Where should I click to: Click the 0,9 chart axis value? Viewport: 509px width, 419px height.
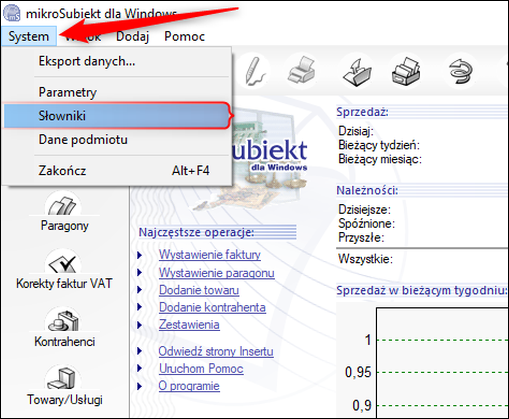coord(362,405)
